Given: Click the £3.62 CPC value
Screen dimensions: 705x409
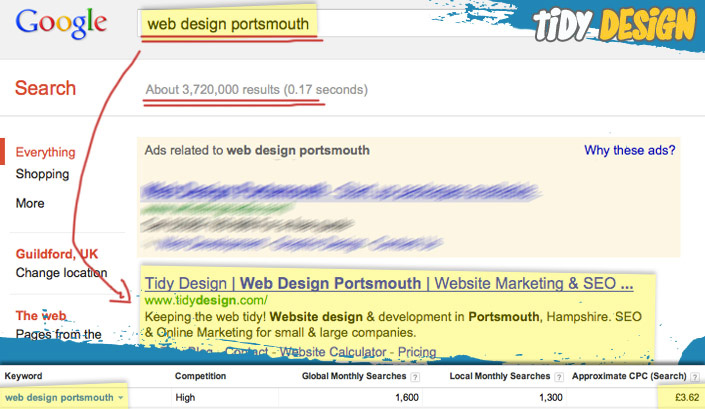Looking at the screenshot, I should pos(687,397).
